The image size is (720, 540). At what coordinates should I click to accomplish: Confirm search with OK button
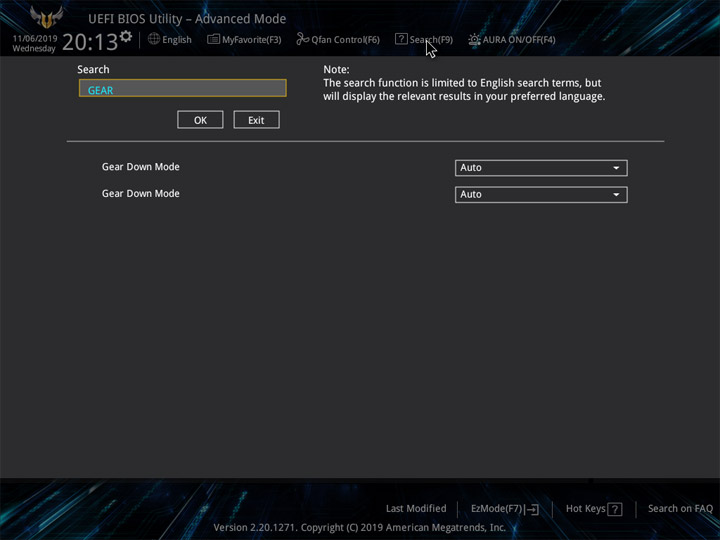coord(200,120)
